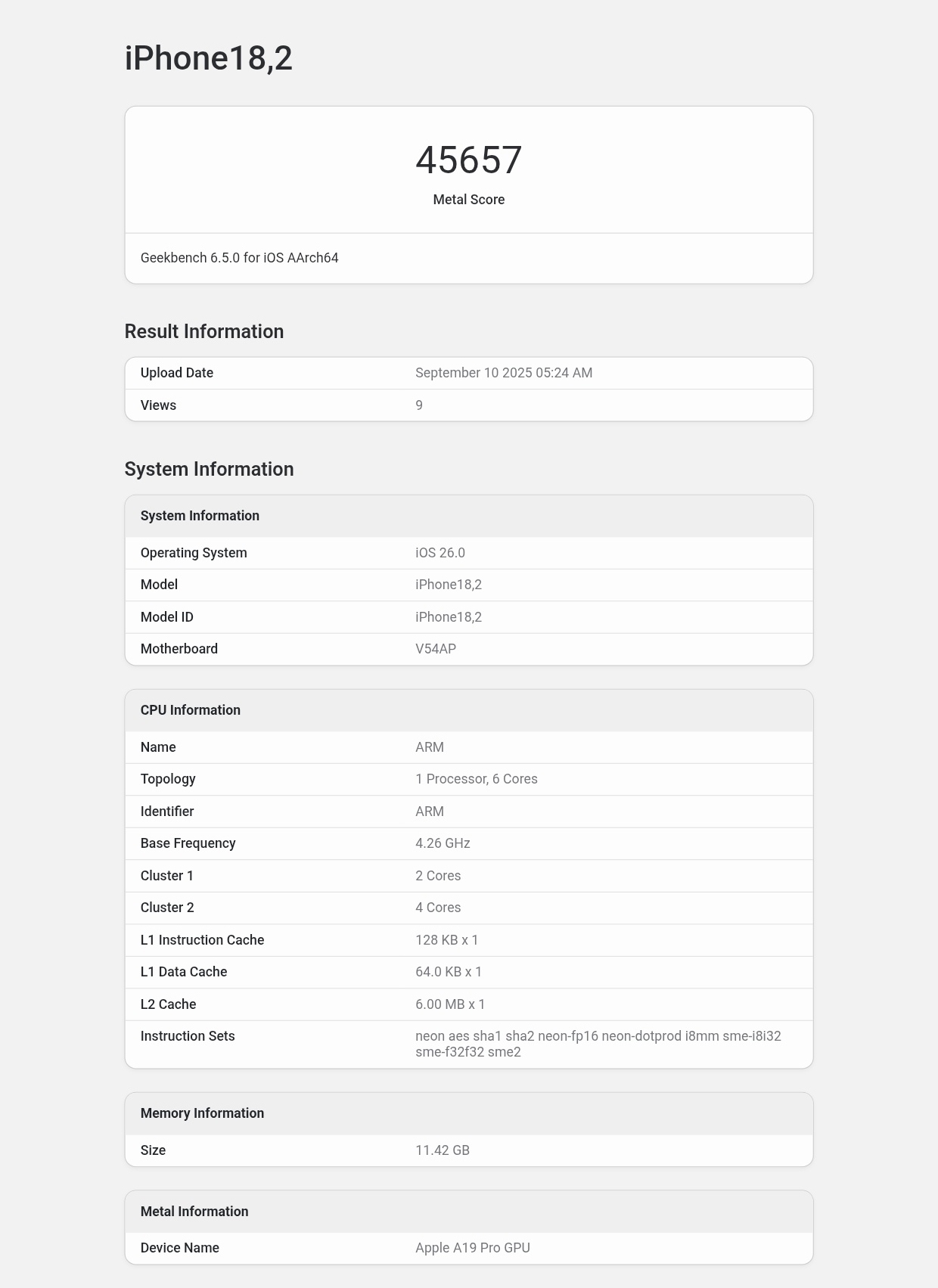
Task: Click the Upload Date value September 10 2025
Action: [503, 373]
